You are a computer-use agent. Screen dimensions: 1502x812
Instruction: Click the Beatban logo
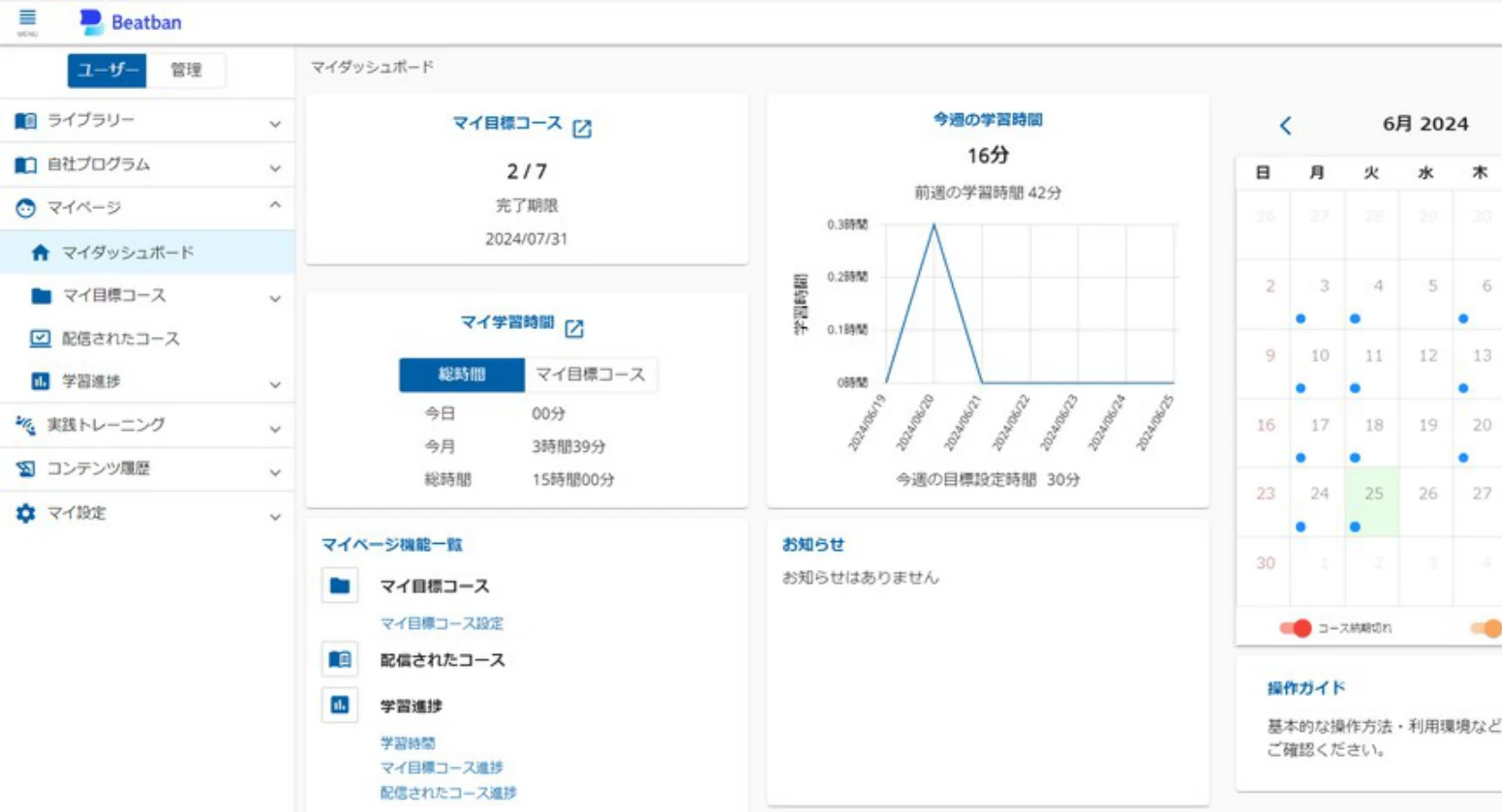click(x=130, y=22)
